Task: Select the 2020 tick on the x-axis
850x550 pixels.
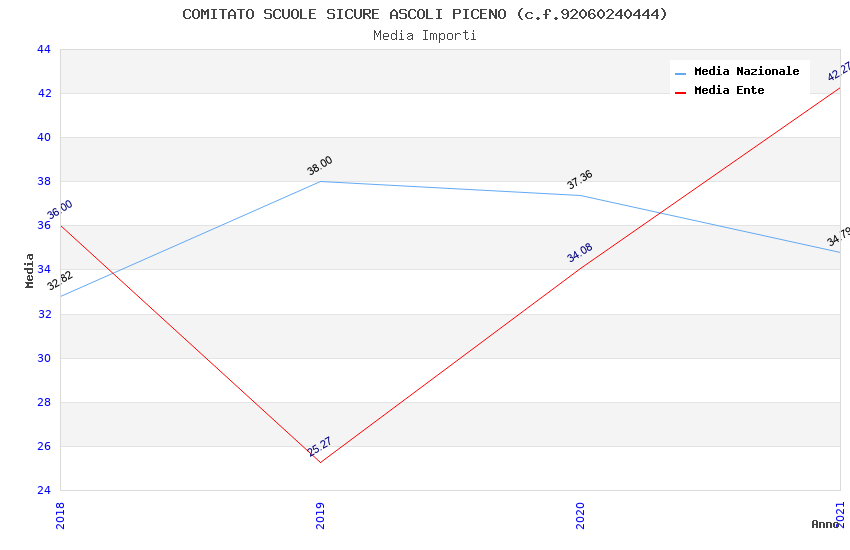Action: [580, 516]
